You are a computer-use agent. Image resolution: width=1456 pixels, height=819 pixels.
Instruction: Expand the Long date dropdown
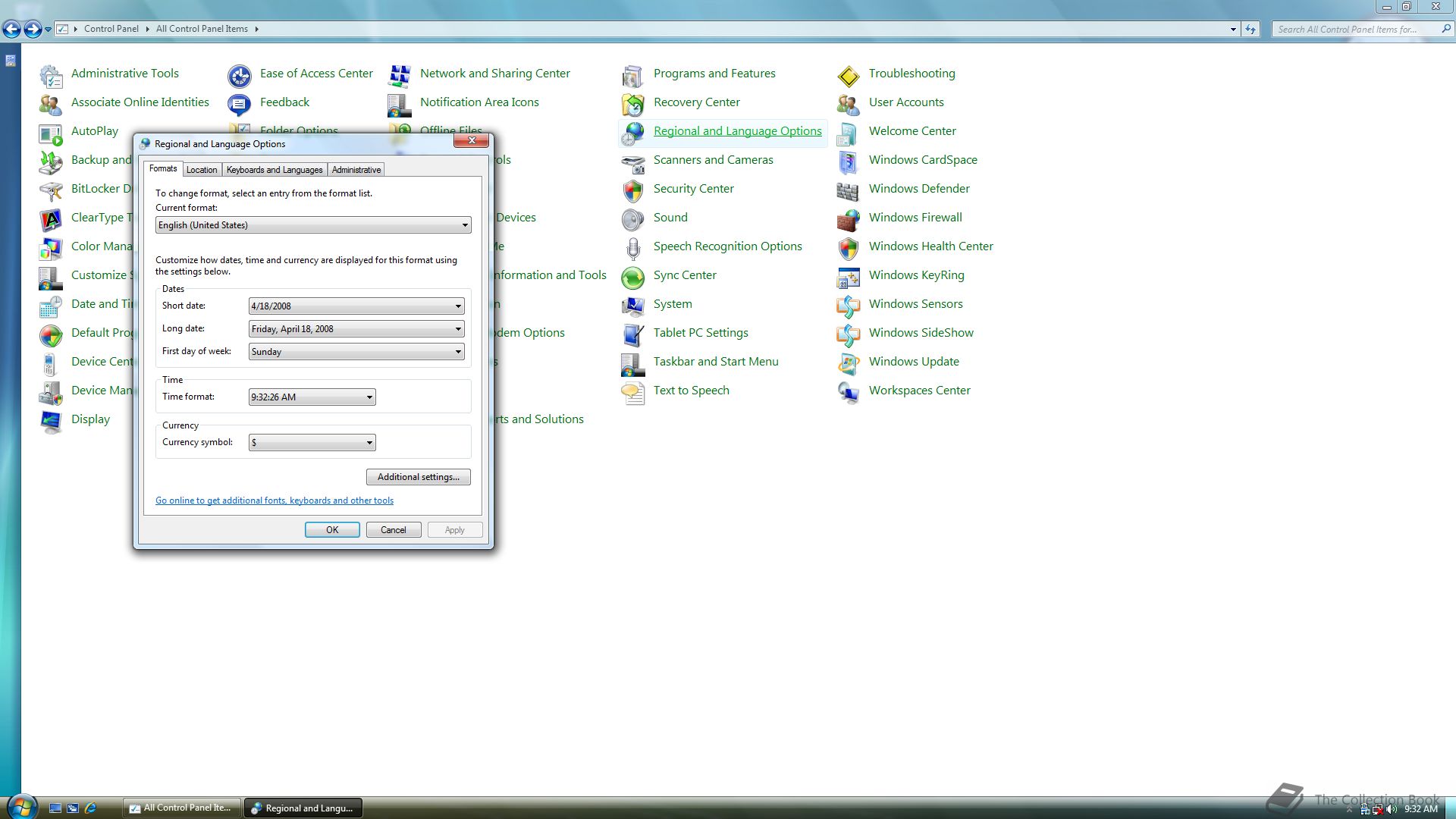tap(356, 329)
